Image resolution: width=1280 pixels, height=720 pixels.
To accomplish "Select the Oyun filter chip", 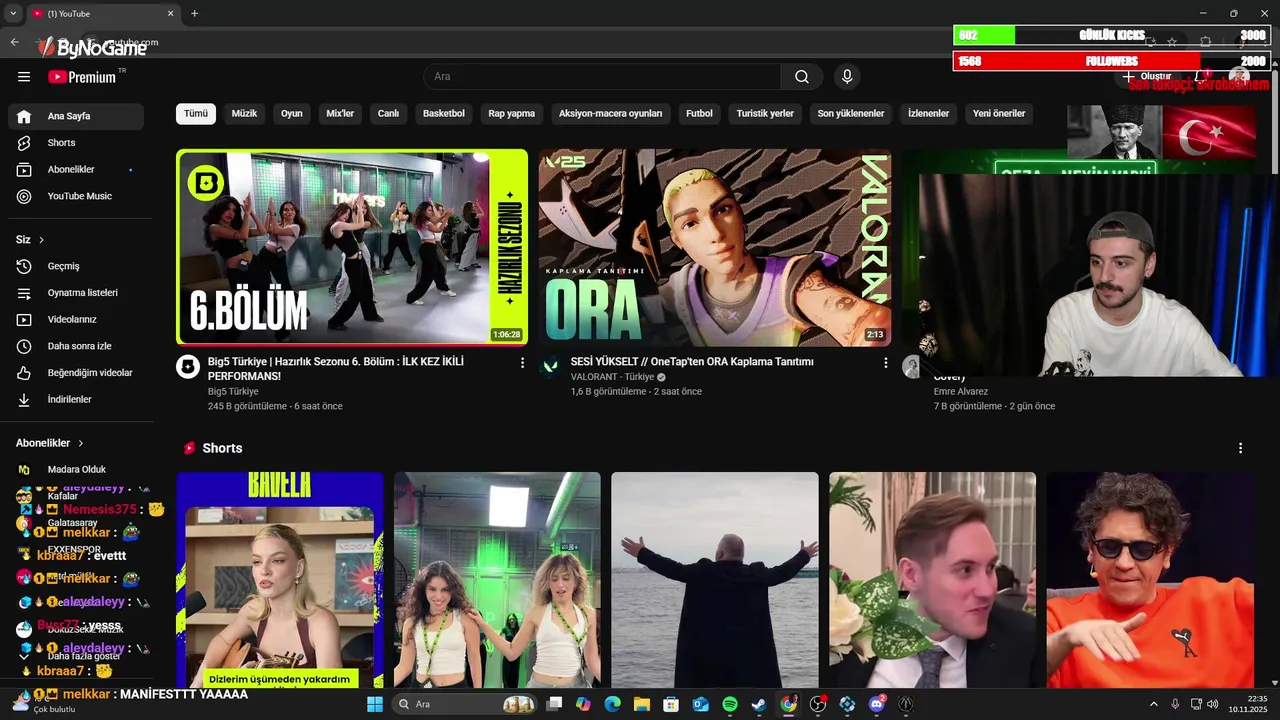I will [292, 114].
